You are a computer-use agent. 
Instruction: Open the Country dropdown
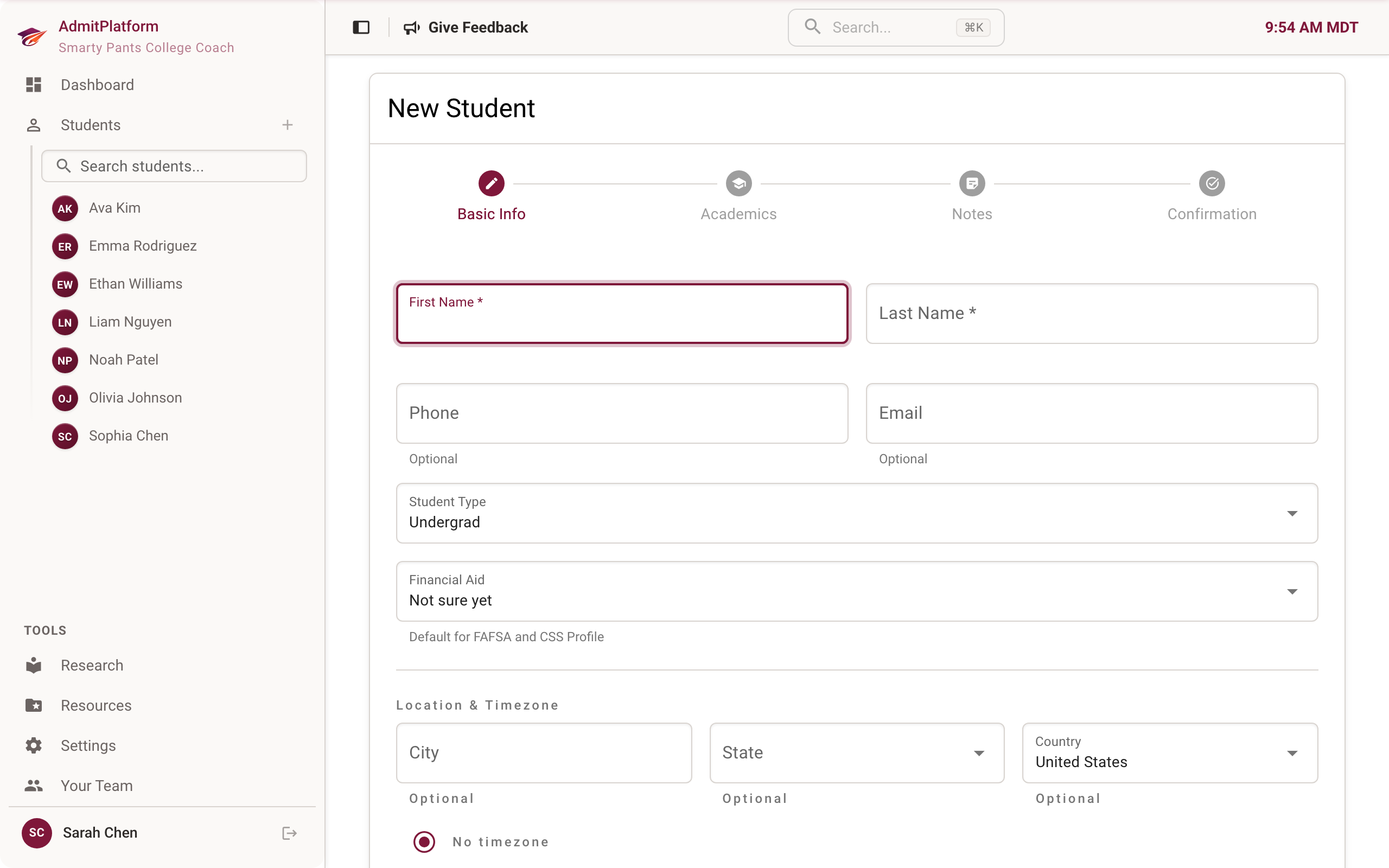click(x=1170, y=752)
